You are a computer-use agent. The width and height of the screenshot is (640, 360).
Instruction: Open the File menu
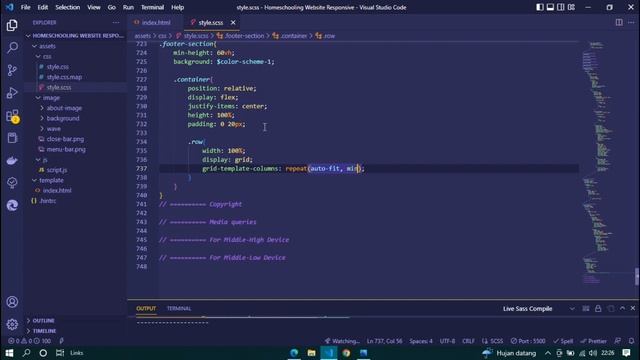(x=25, y=7)
